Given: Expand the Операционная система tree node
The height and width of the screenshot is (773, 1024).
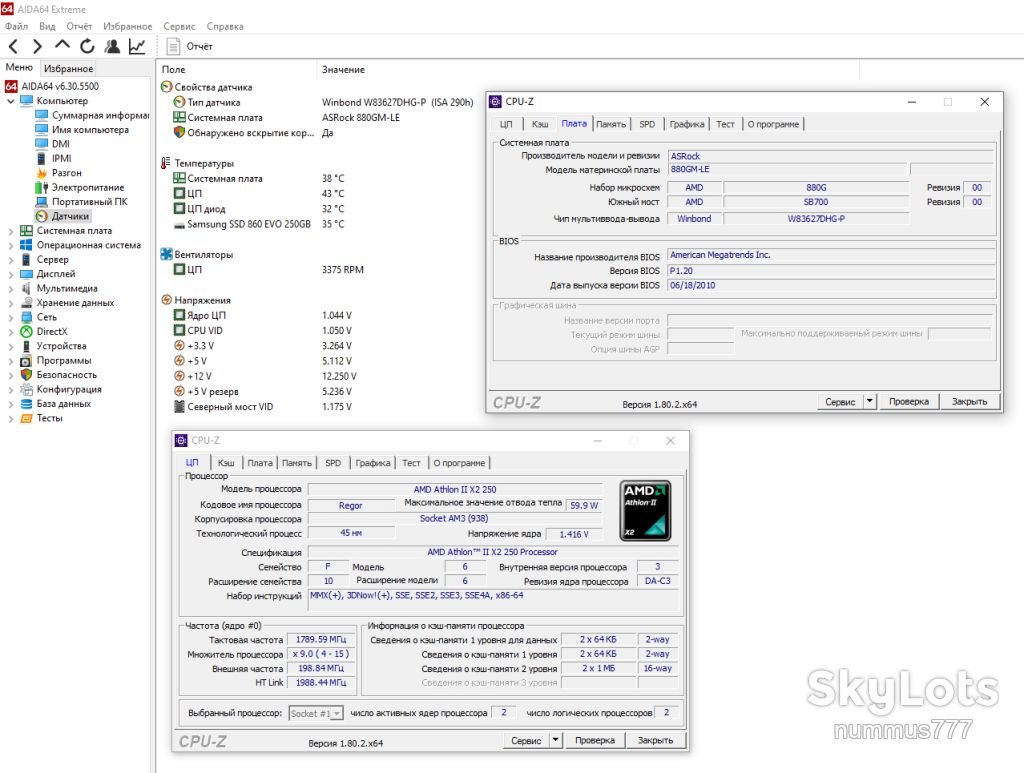Looking at the screenshot, I should 10,245.
